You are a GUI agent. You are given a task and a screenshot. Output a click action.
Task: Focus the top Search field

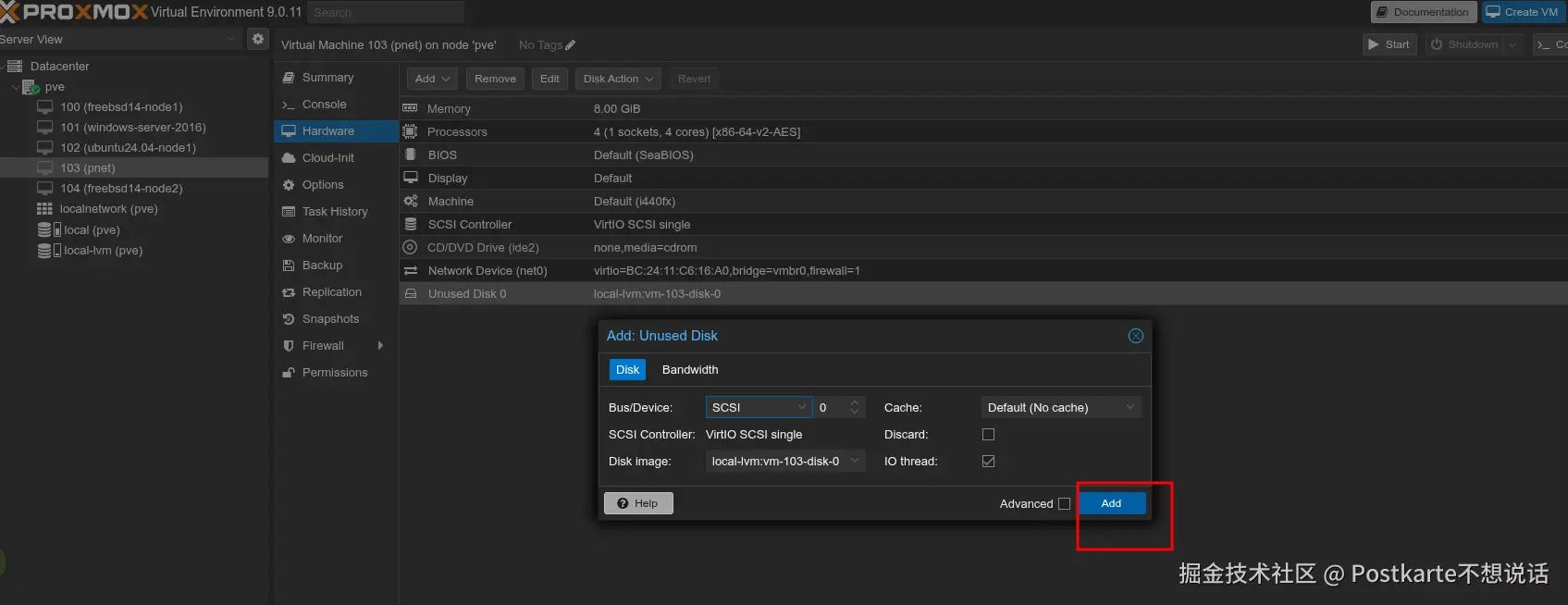pos(386,12)
